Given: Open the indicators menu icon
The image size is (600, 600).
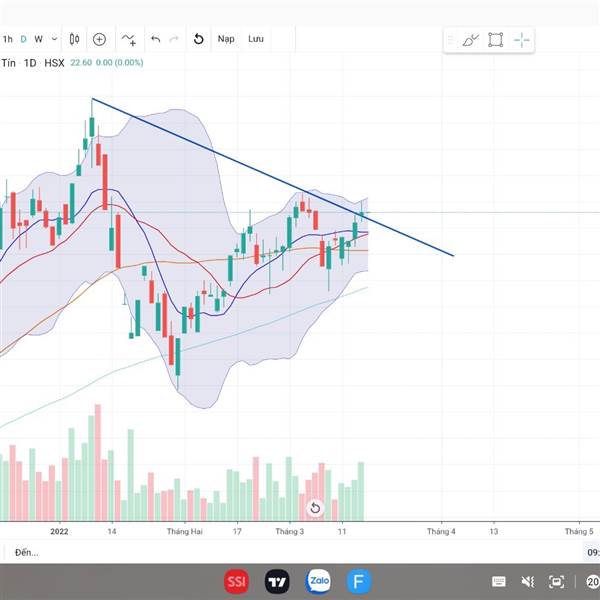Looking at the screenshot, I should 129,39.
